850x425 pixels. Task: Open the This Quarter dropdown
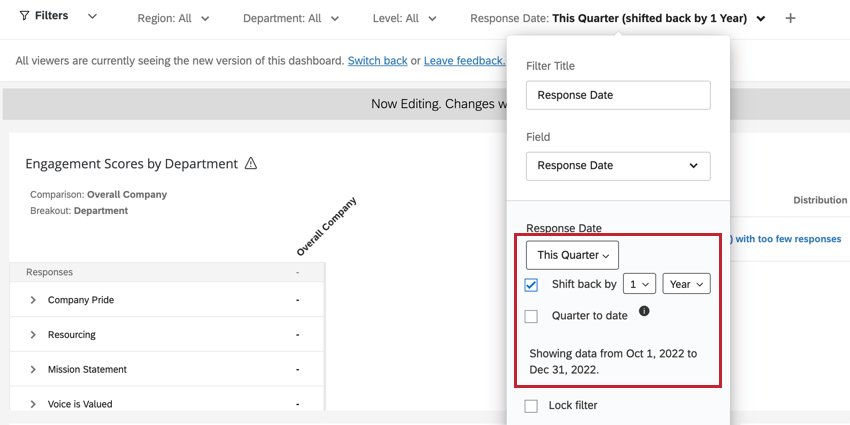[572, 255]
